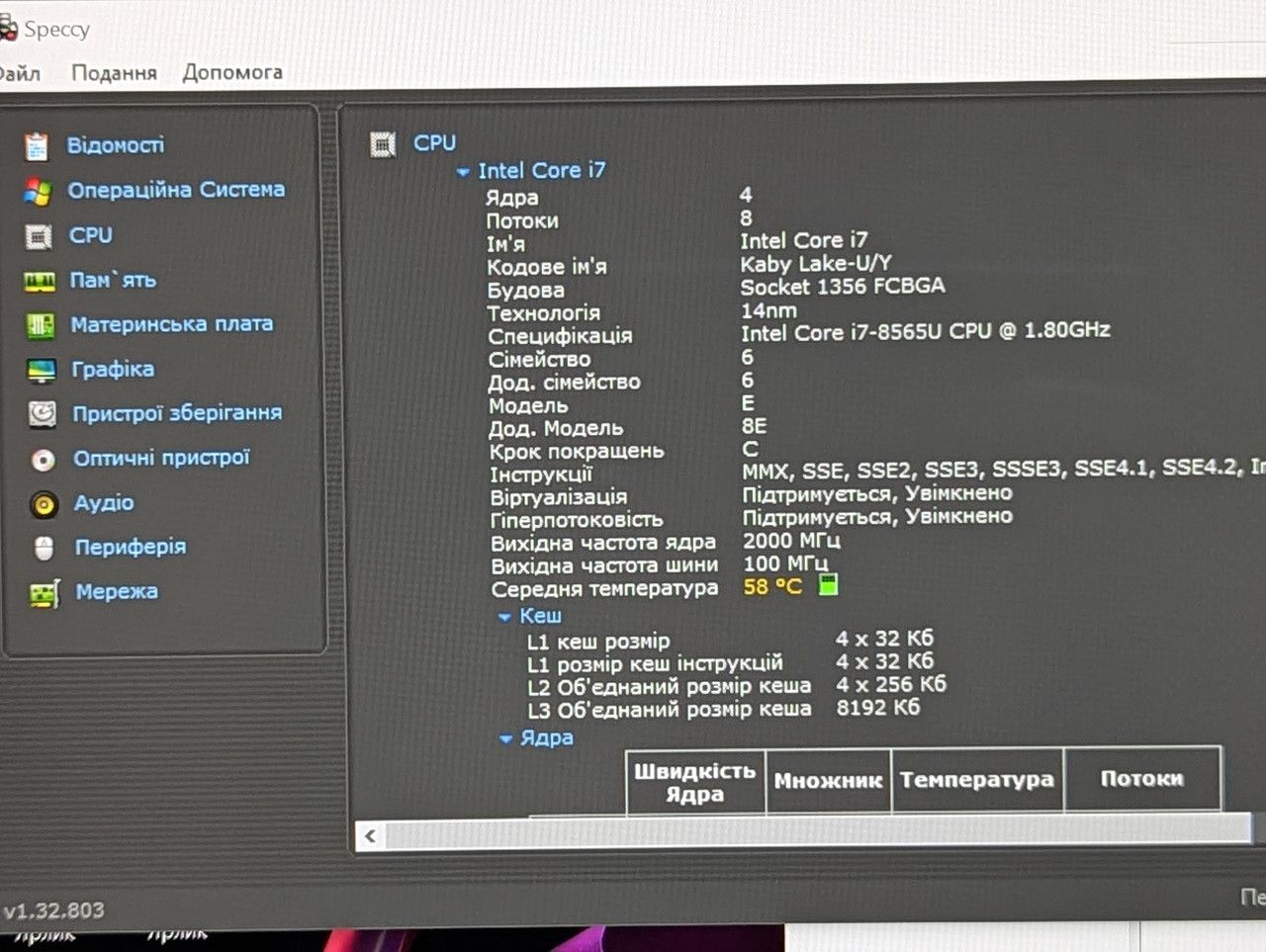The image size is (1266, 952).
Task: Select the CPU section in sidebar
Action: coord(91,235)
